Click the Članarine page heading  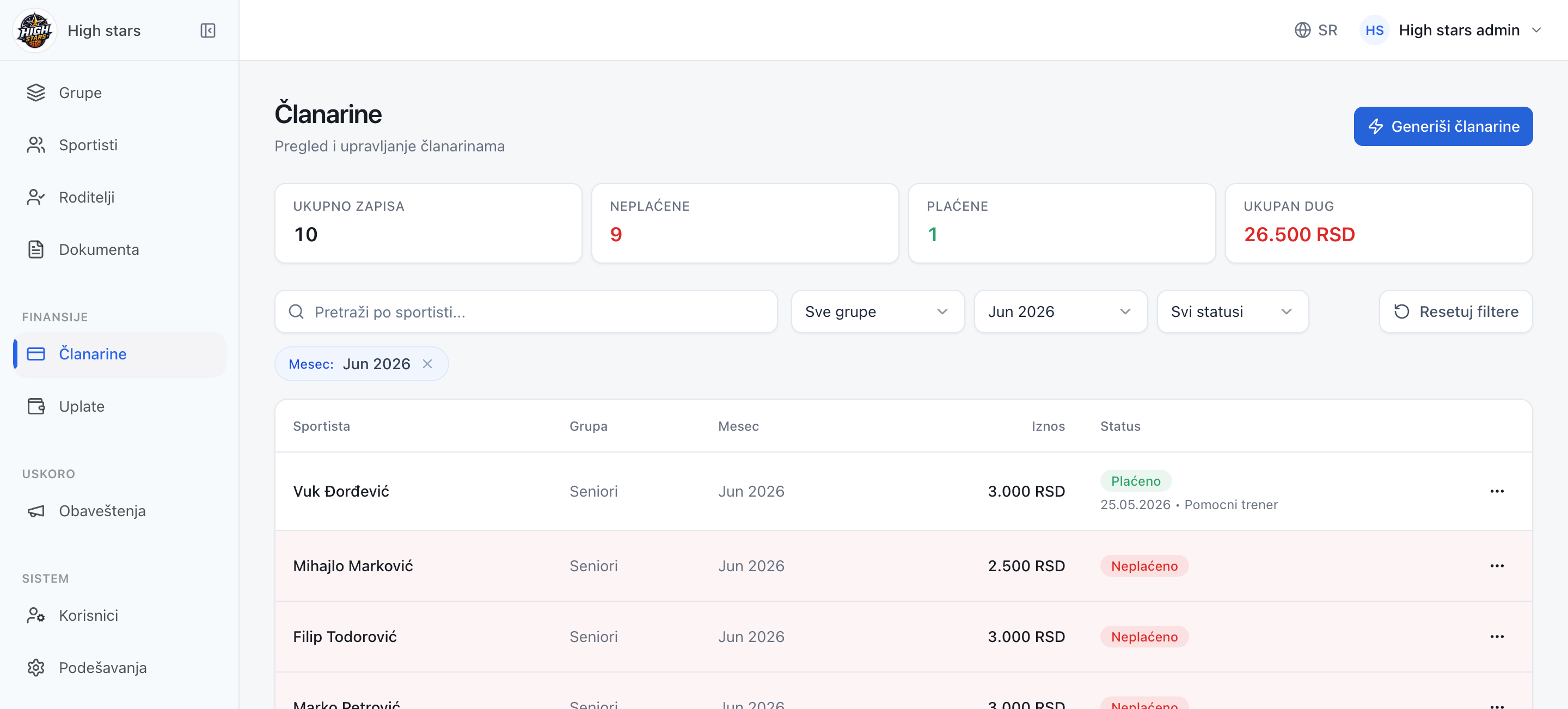pyautogui.click(x=328, y=114)
